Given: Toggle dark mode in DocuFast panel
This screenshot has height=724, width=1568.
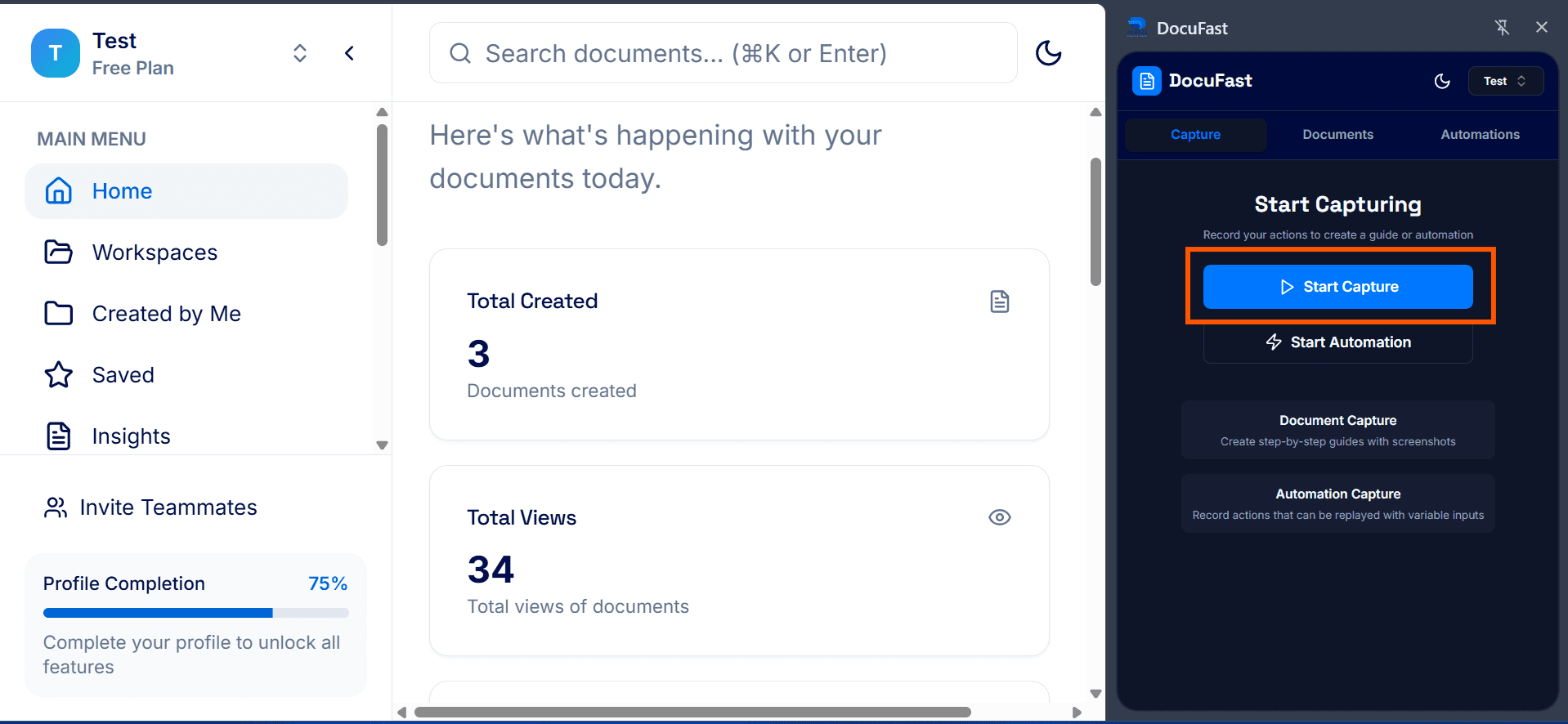Looking at the screenshot, I should [x=1442, y=81].
